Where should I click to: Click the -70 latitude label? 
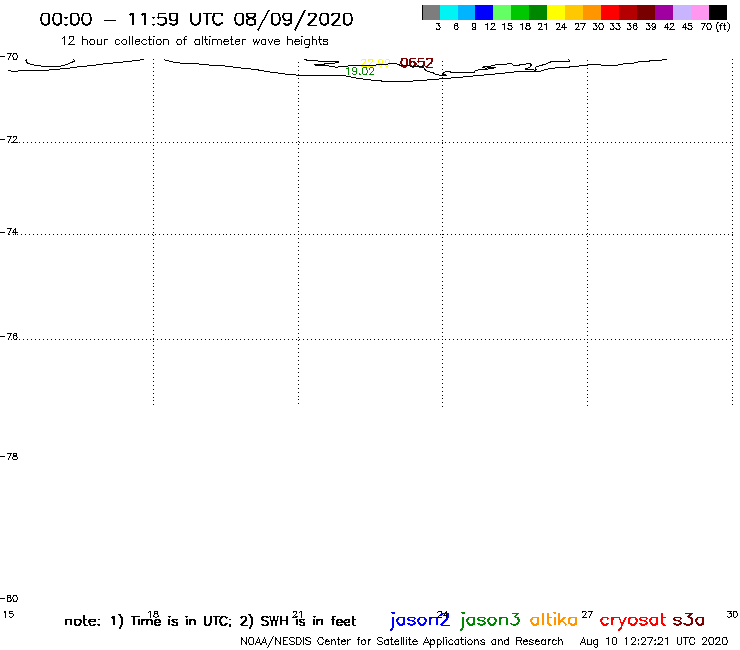click(9, 57)
